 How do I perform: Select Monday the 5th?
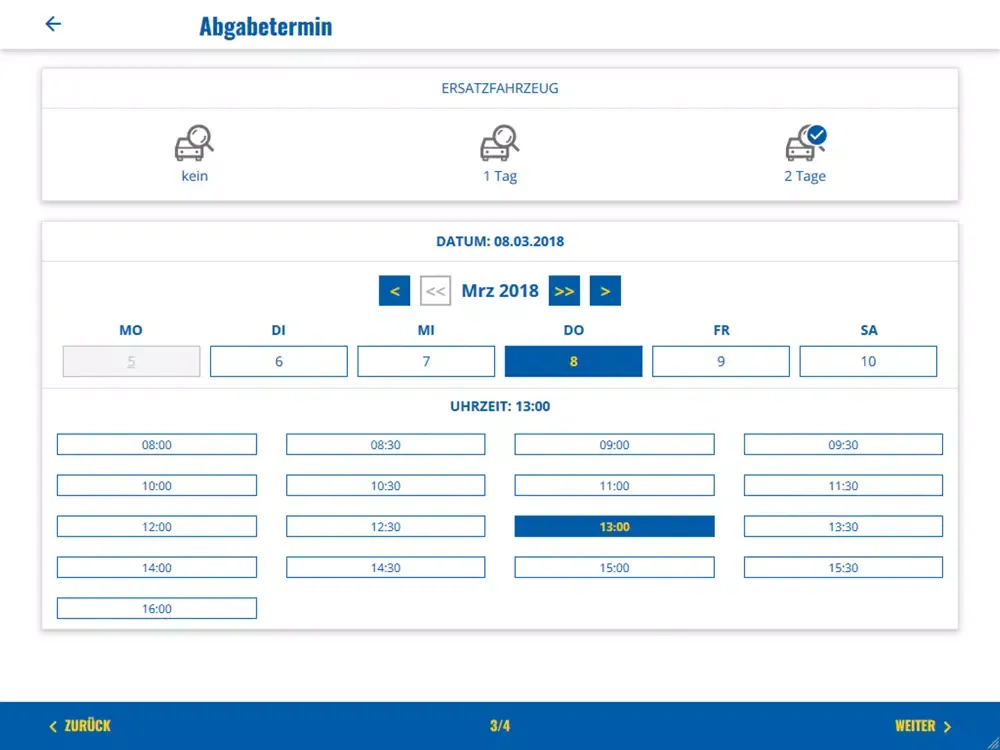tap(131, 362)
